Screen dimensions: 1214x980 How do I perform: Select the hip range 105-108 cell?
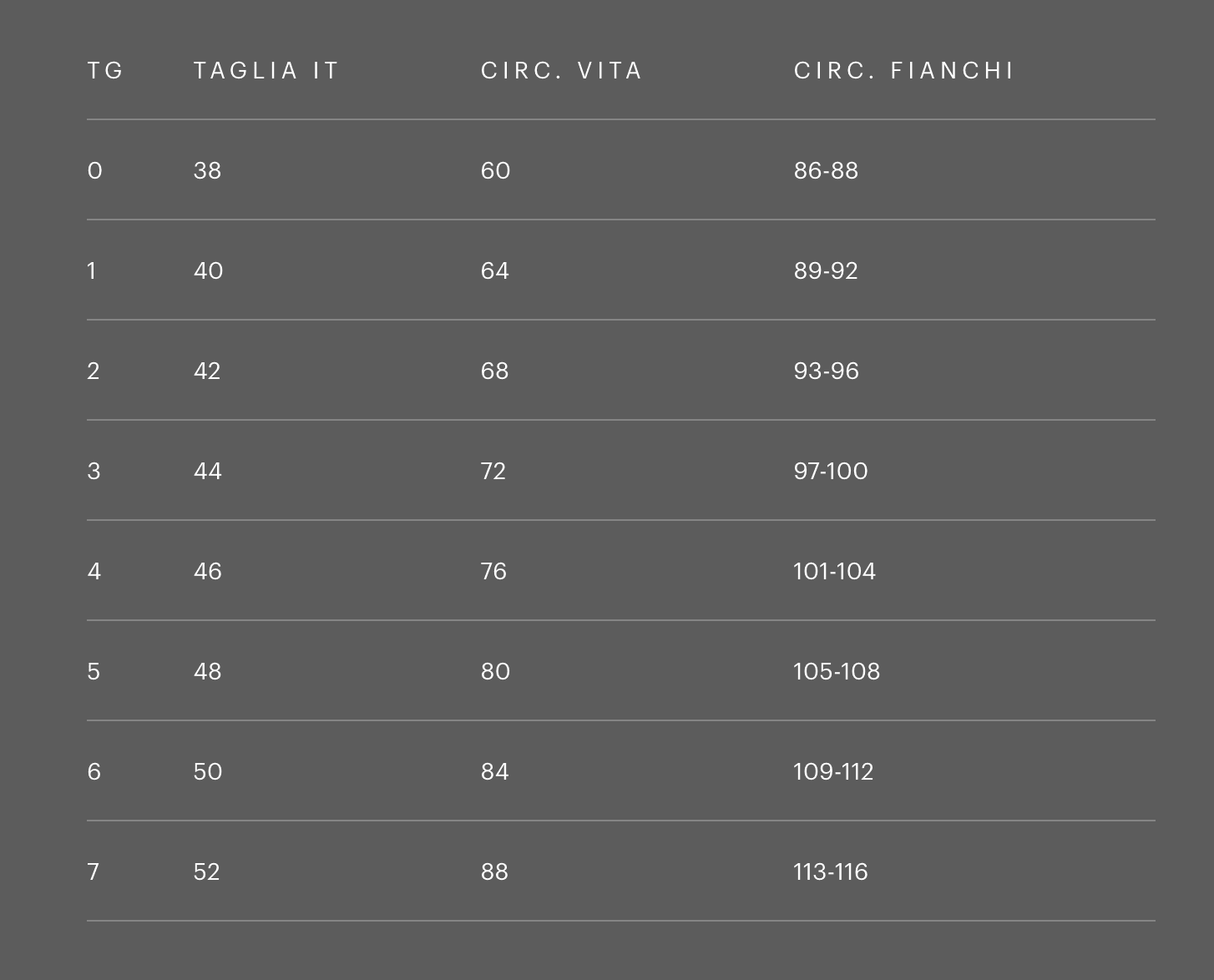pos(836,671)
